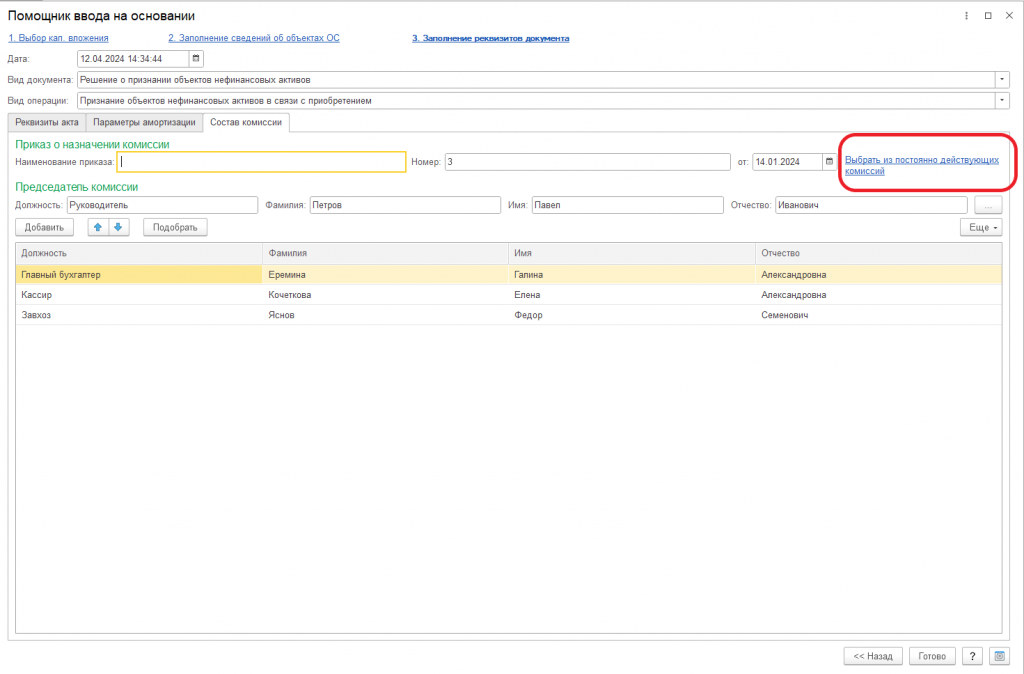
Task: Select the Завхоз row cell
Action: (139, 315)
